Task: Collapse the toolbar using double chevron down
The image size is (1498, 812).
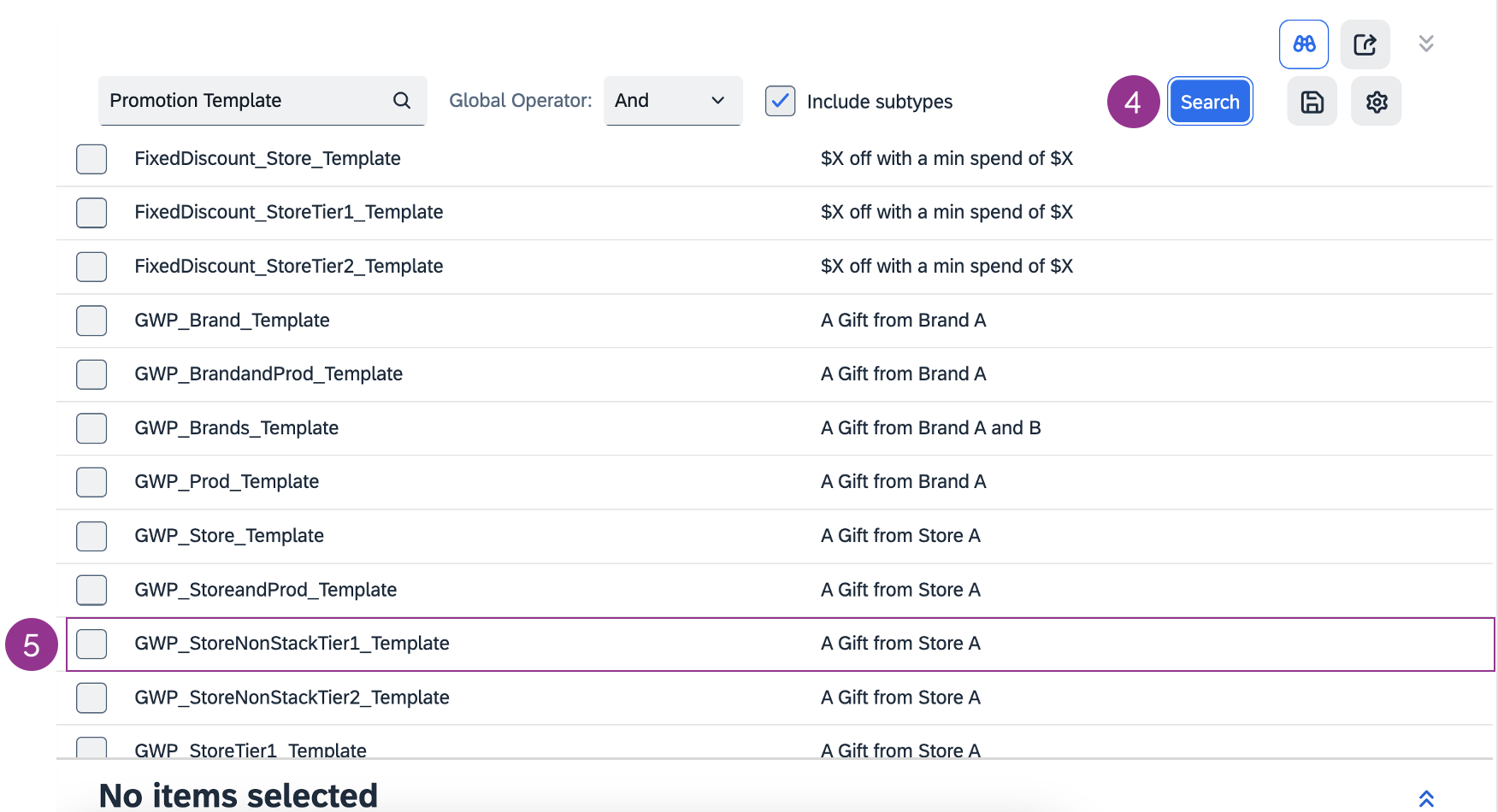Action: point(1425,44)
